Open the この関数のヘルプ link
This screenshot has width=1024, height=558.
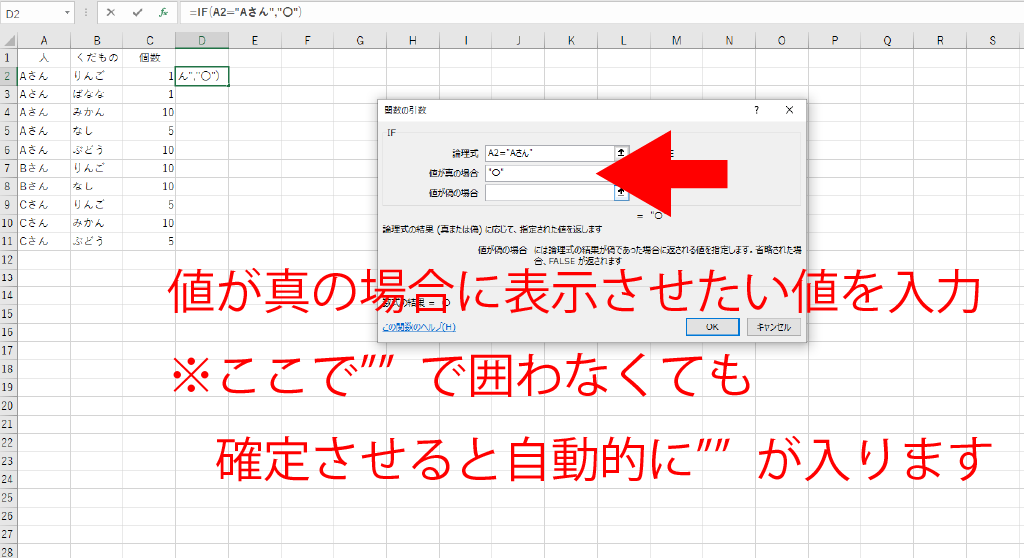click(419, 327)
